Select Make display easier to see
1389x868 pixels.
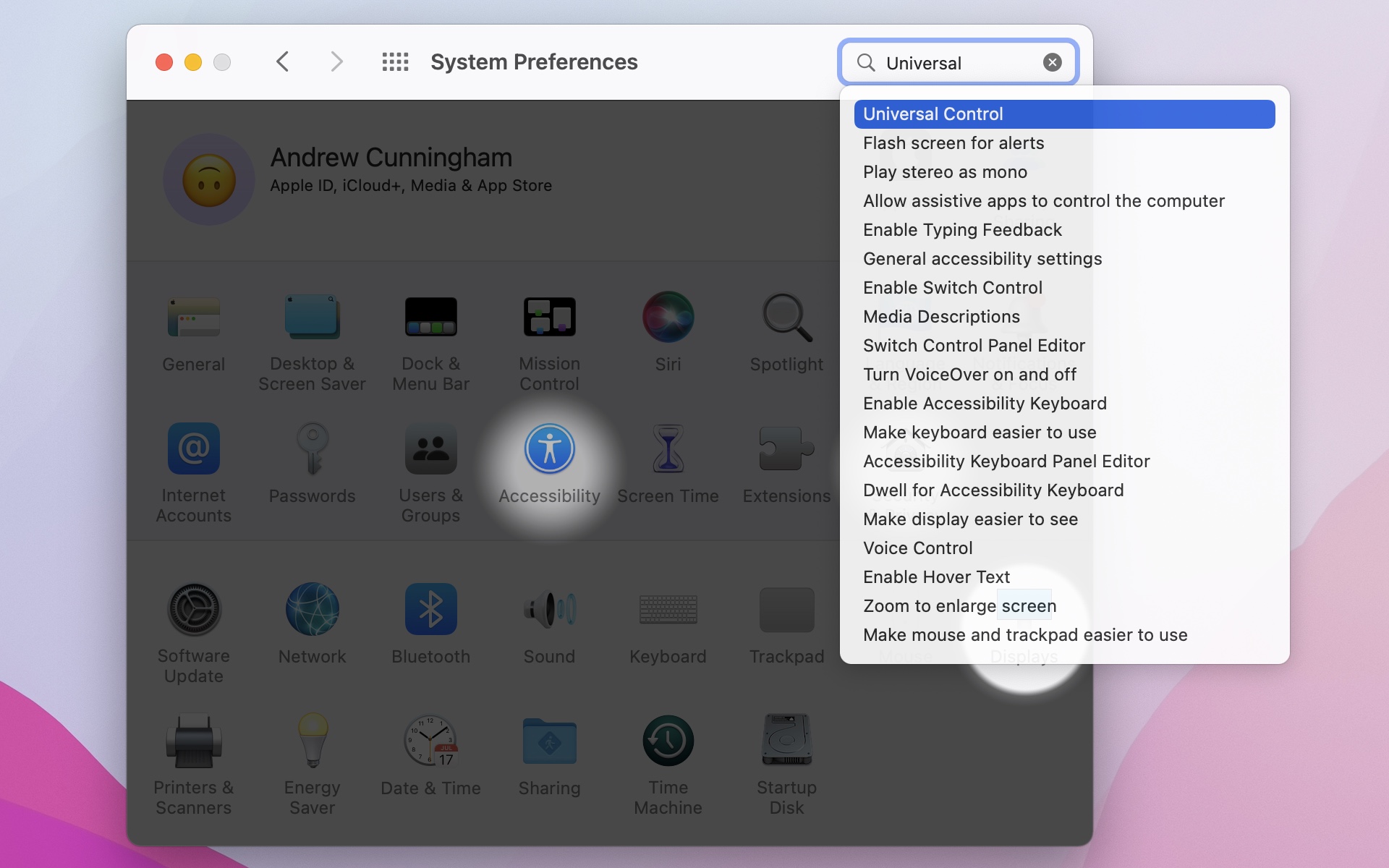point(1064,519)
